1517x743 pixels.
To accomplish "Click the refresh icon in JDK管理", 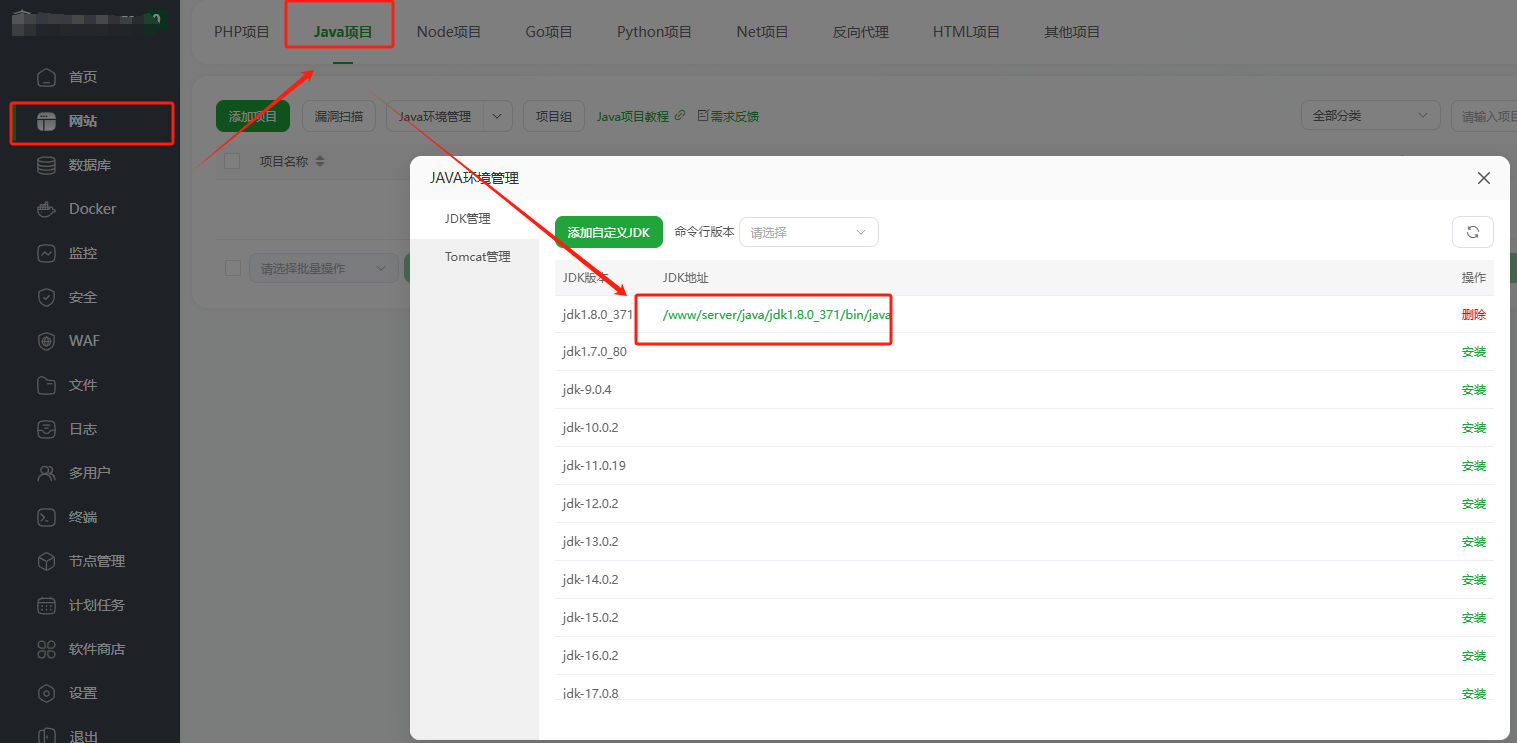I will point(1472,232).
